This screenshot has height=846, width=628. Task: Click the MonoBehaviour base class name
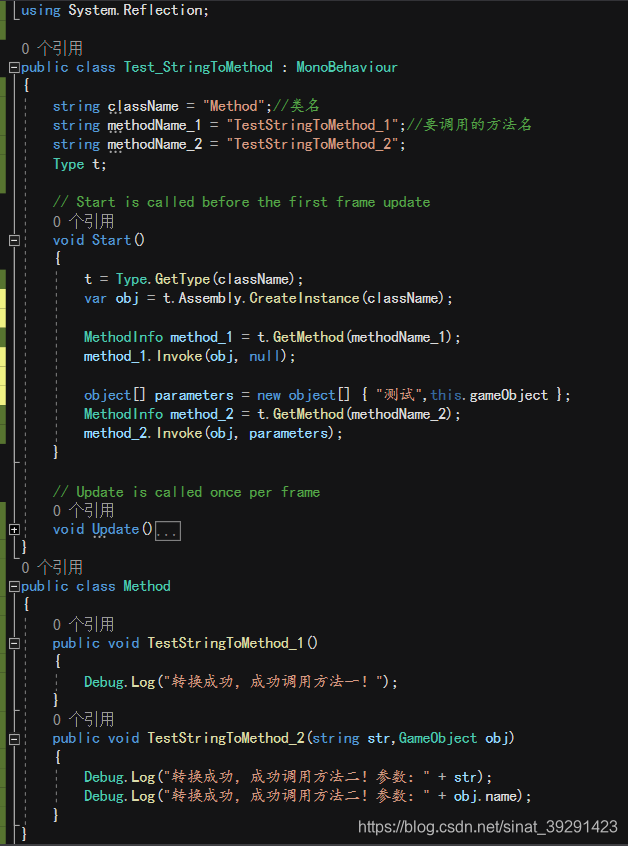tap(347, 67)
